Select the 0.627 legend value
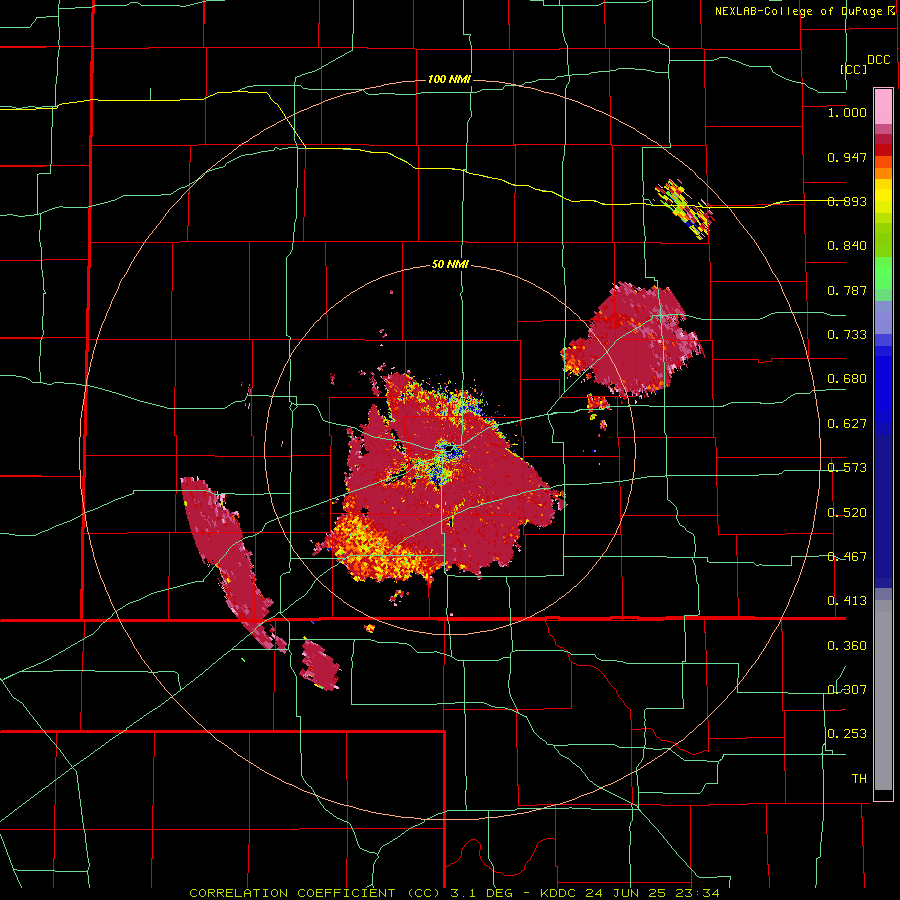The image size is (900, 900). click(x=847, y=424)
